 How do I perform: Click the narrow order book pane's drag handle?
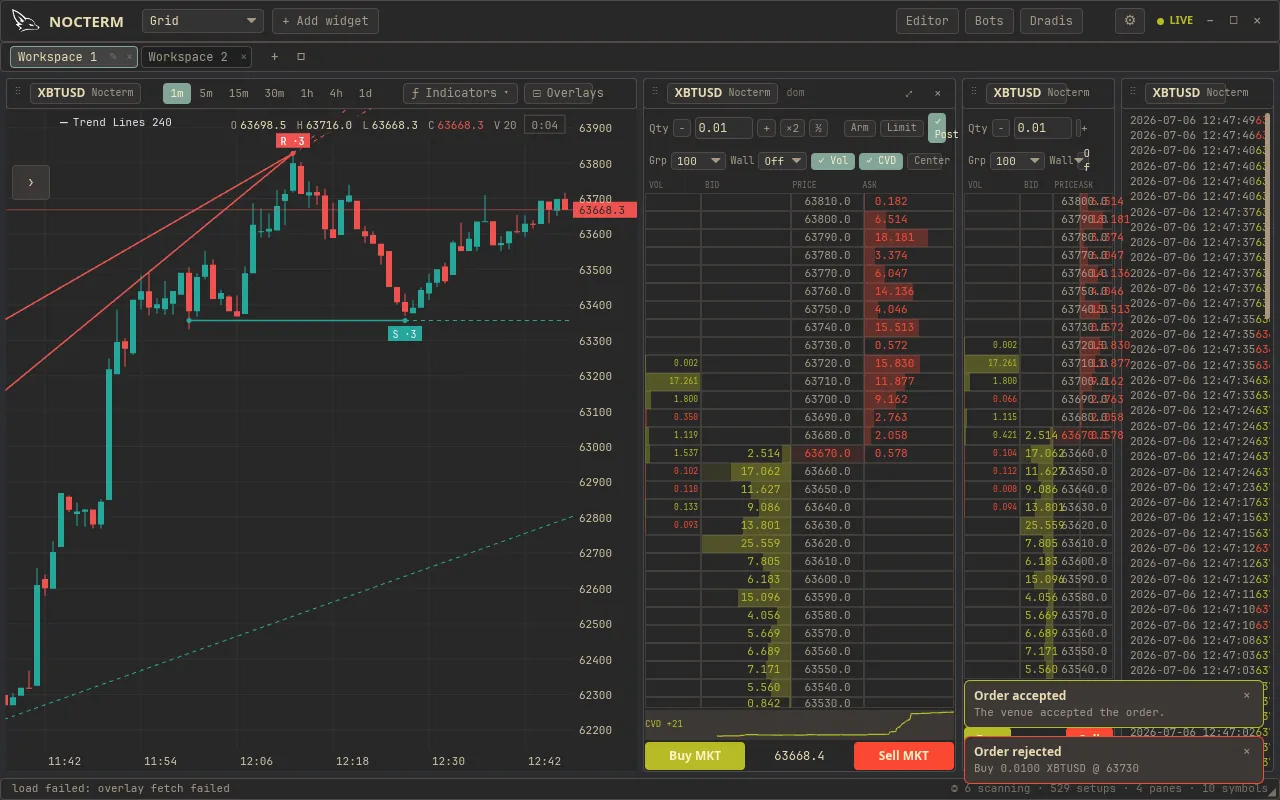(x=974, y=92)
